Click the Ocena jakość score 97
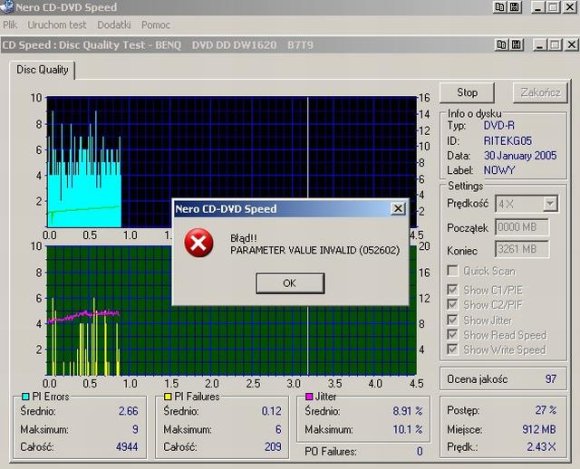580x469 pixels. pos(550,379)
